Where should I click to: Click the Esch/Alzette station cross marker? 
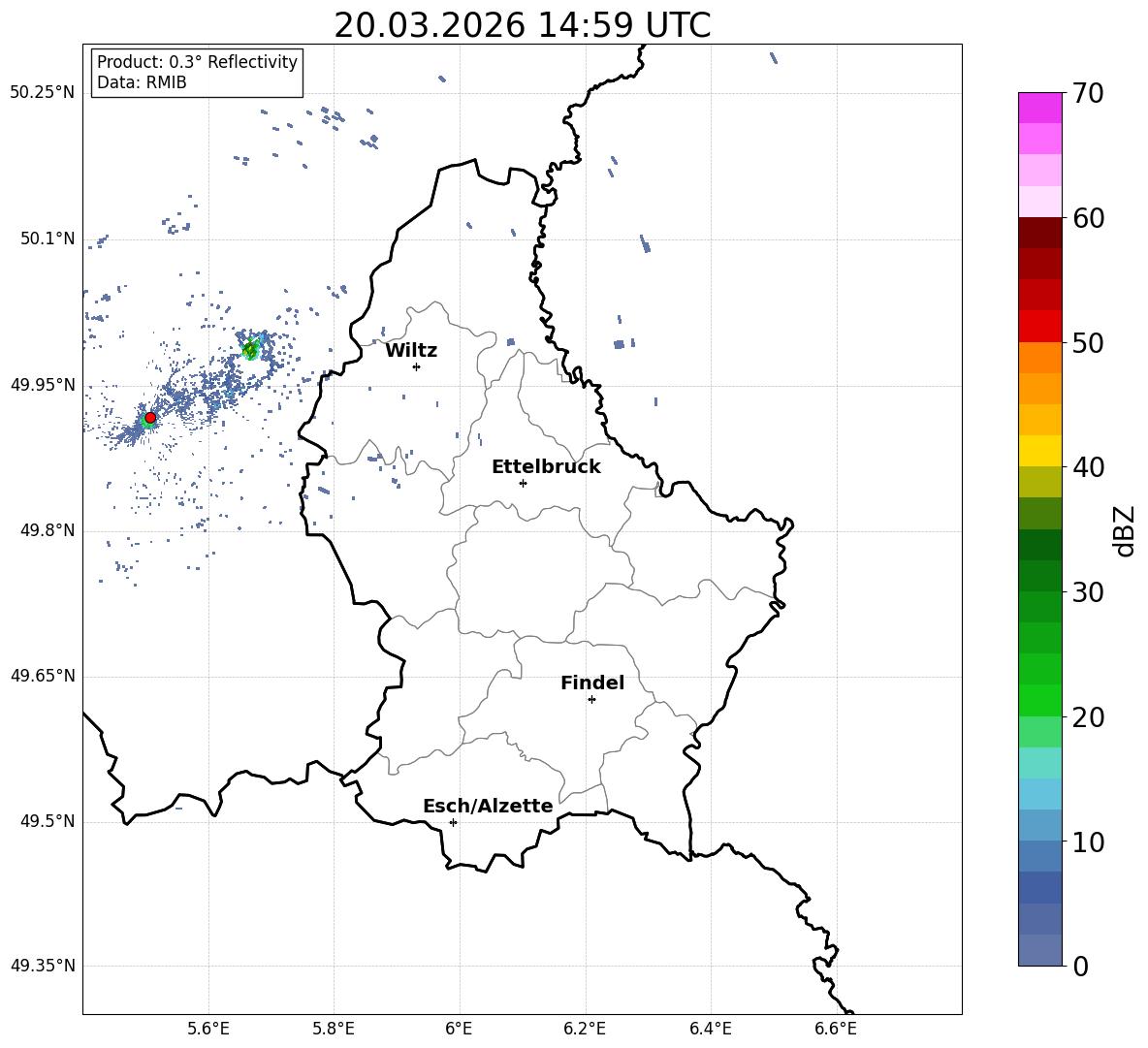coord(453,822)
